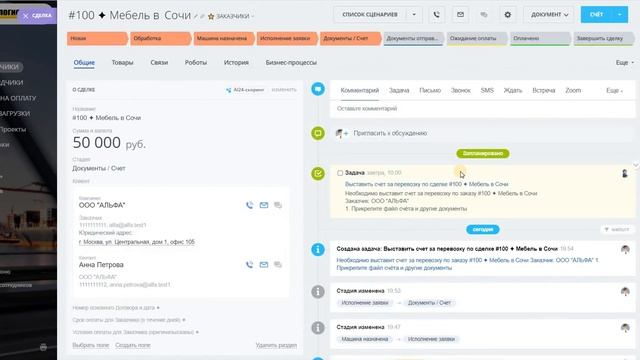Expand the Счёт button arrow
The image size is (640, 360).
[x=620, y=15]
